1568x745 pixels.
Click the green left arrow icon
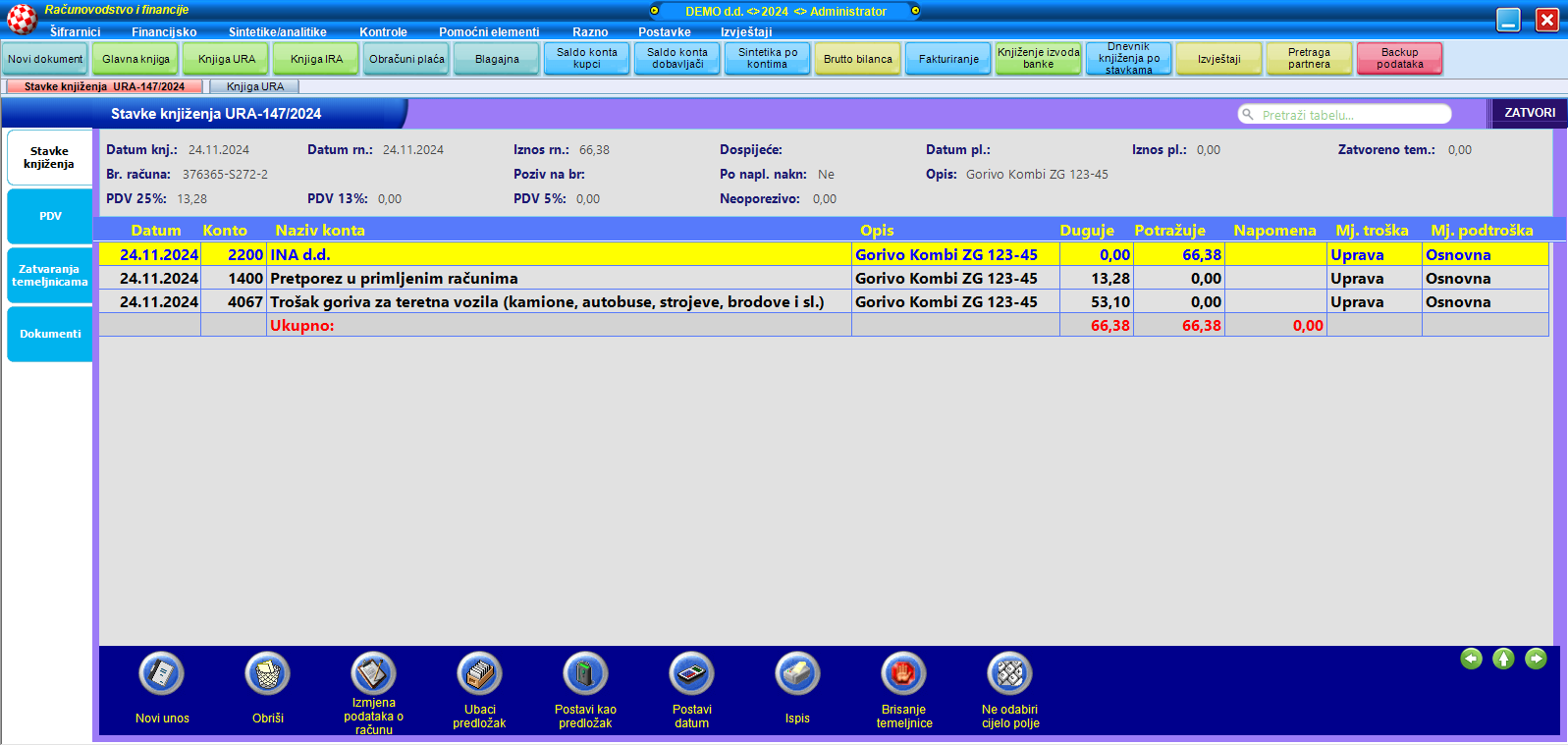1471,659
